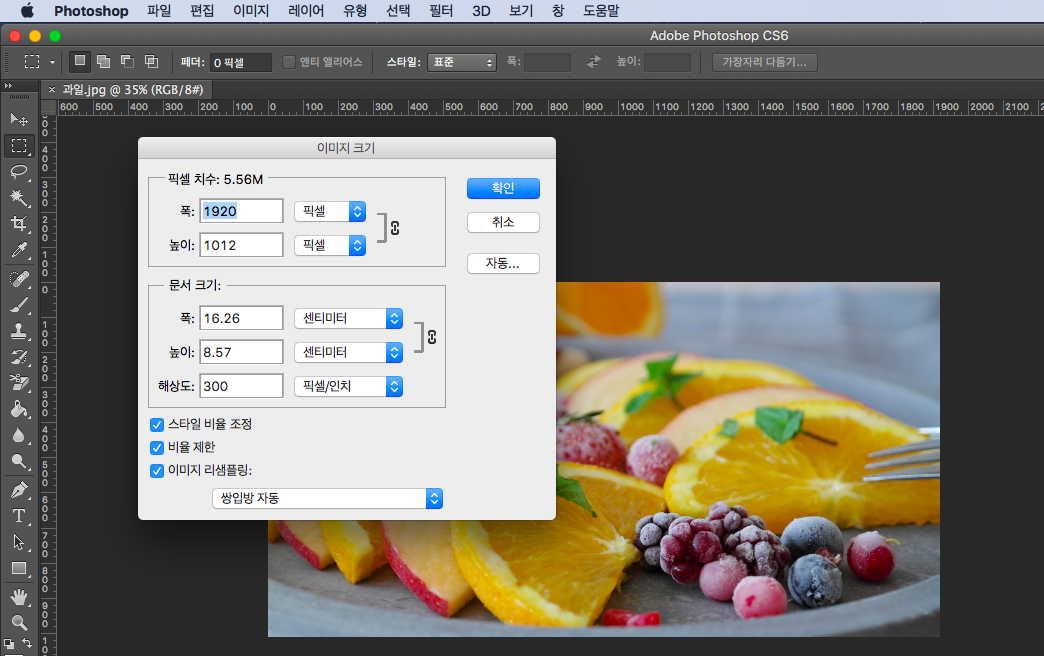Toggle pixel dimensions chain link icon

395,228
